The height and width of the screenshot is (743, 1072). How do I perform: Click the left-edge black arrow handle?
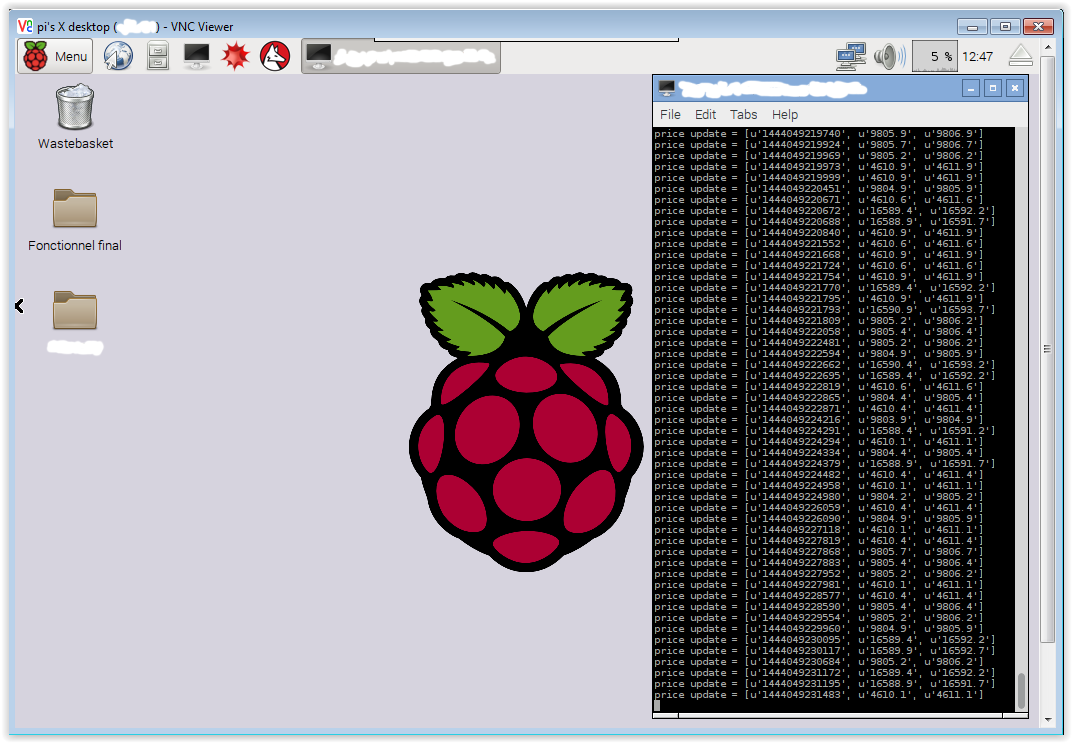pos(19,306)
